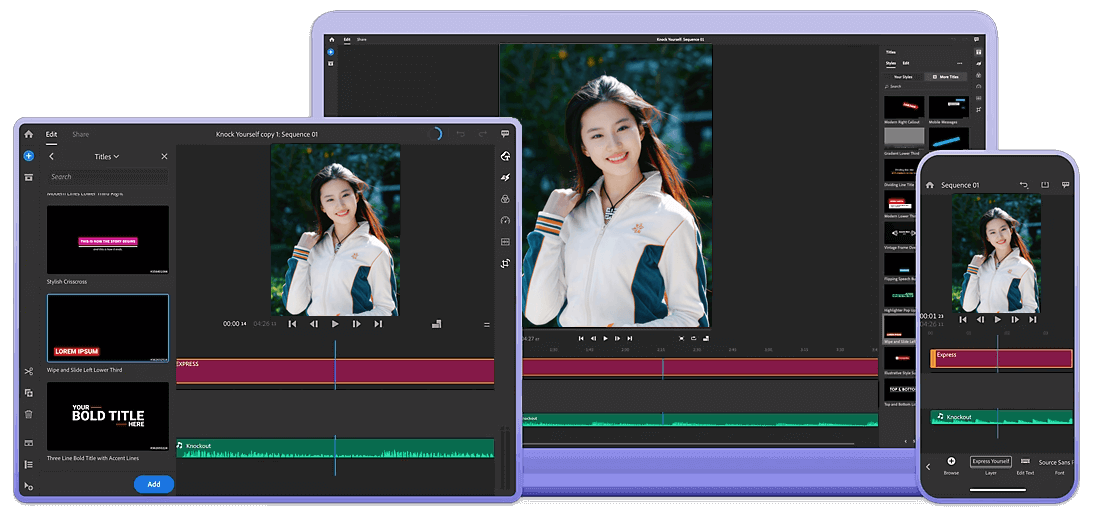The image size is (1095, 509).
Task: Tap Browse plus icon on phone toolbar
Action: 951,461
